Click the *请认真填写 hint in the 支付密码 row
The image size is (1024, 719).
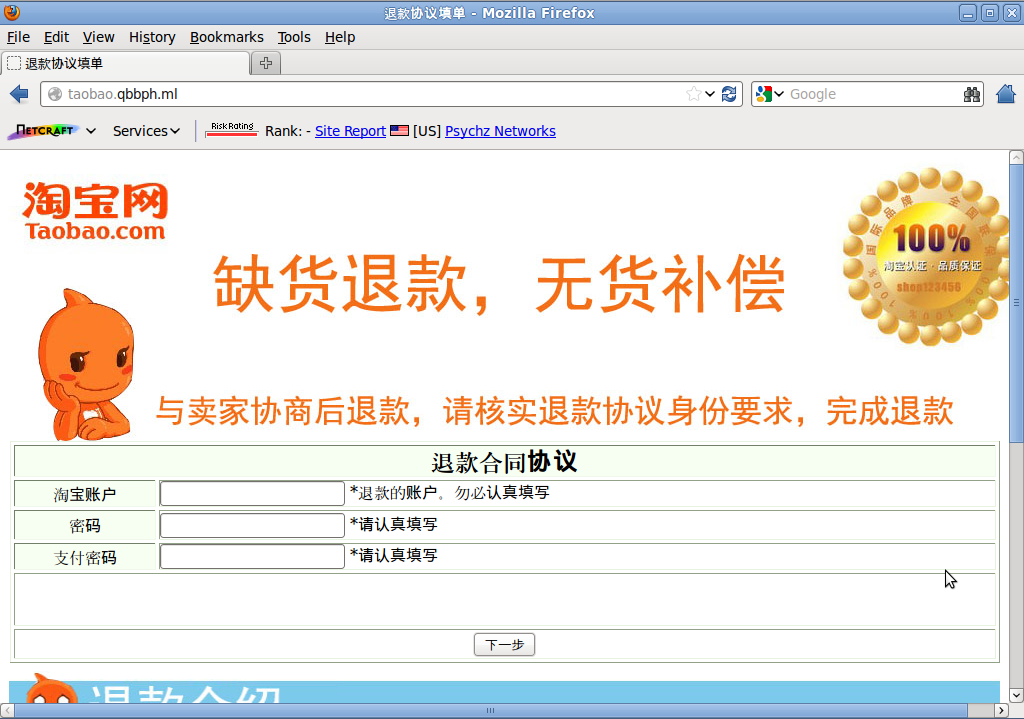point(394,555)
